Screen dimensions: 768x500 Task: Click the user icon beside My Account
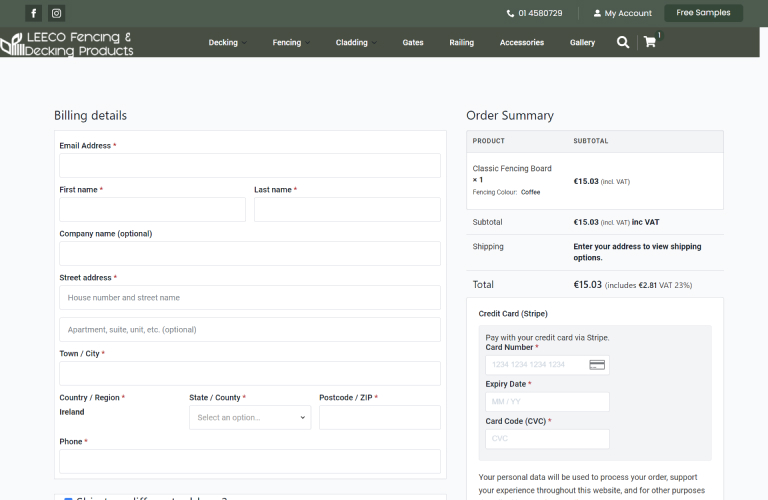tap(597, 13)
